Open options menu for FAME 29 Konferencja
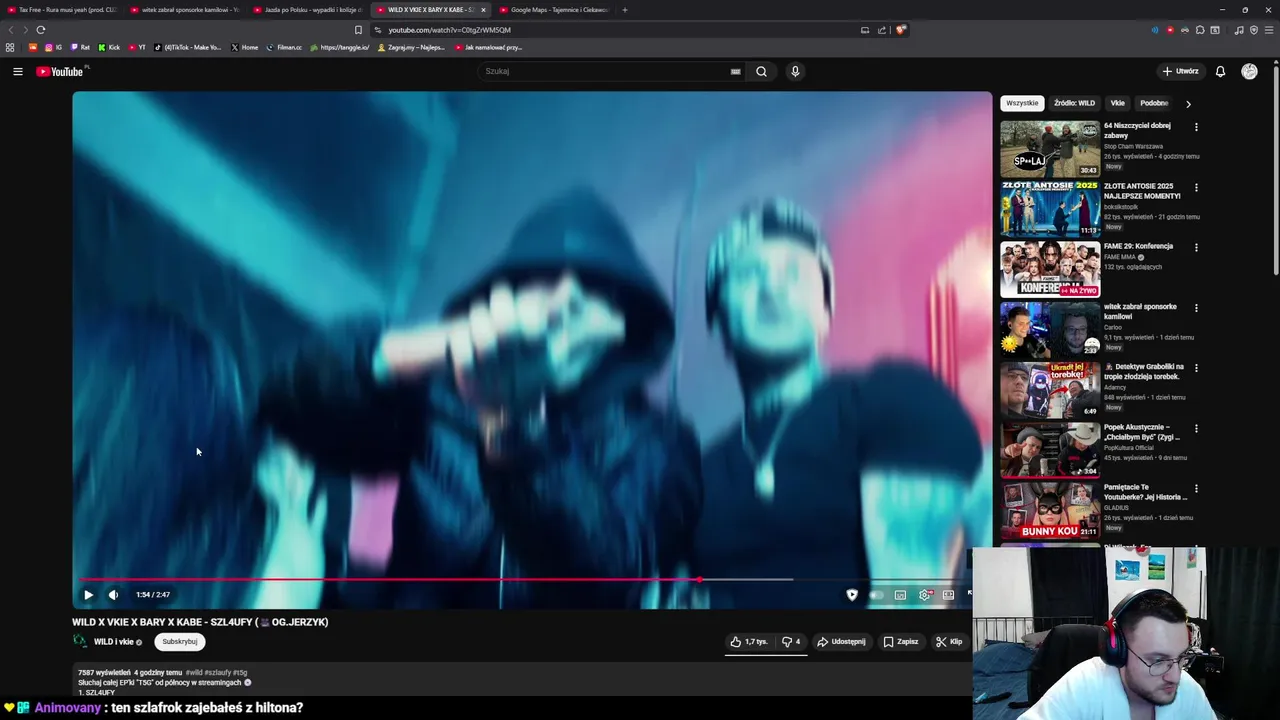 (x=1196, y=247)
